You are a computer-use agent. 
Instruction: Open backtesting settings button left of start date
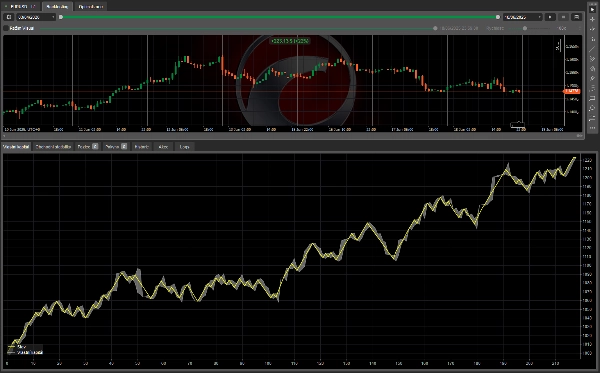(9, 17)
